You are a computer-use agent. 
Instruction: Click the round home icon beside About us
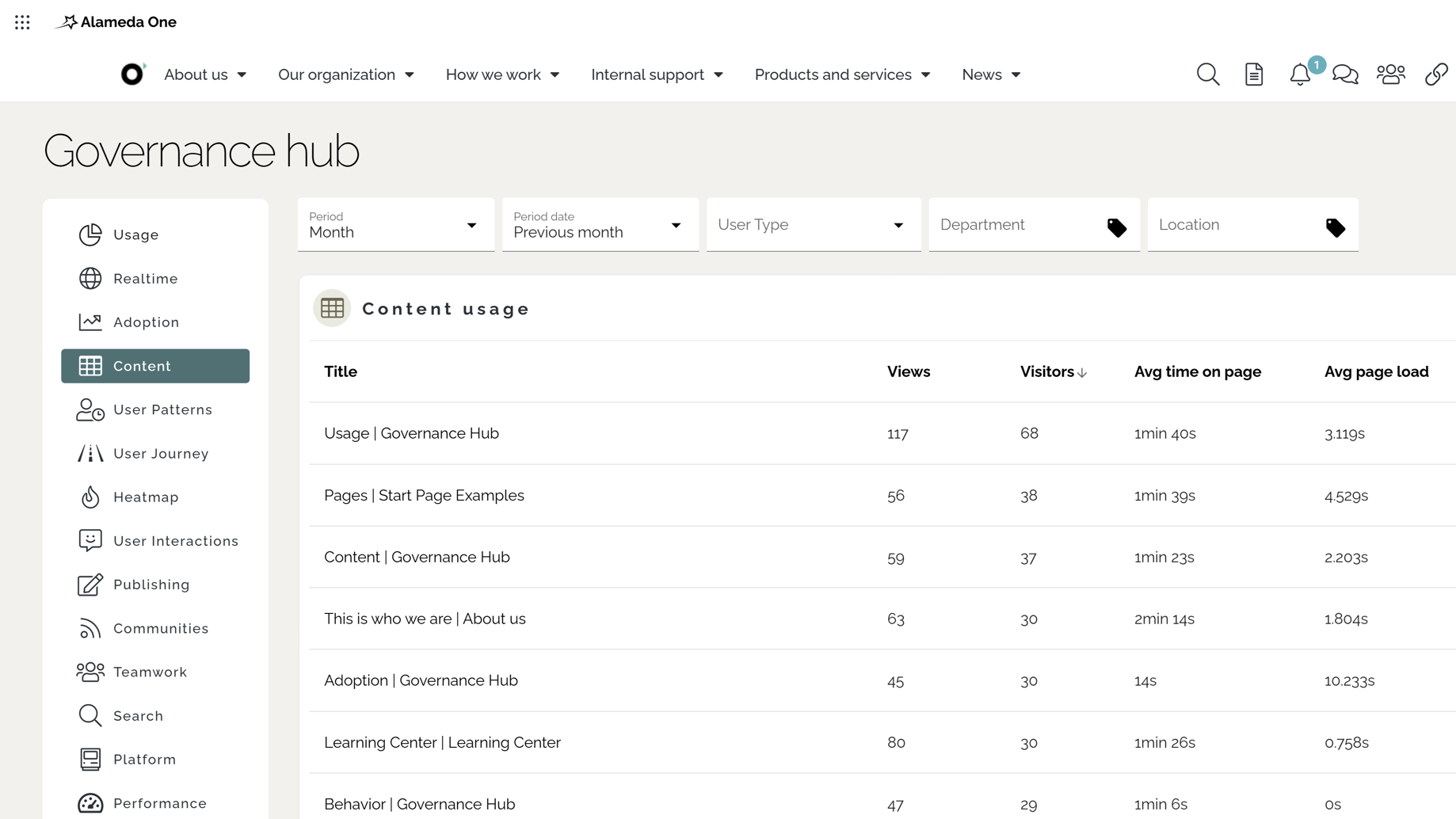(x=133, y=74)
